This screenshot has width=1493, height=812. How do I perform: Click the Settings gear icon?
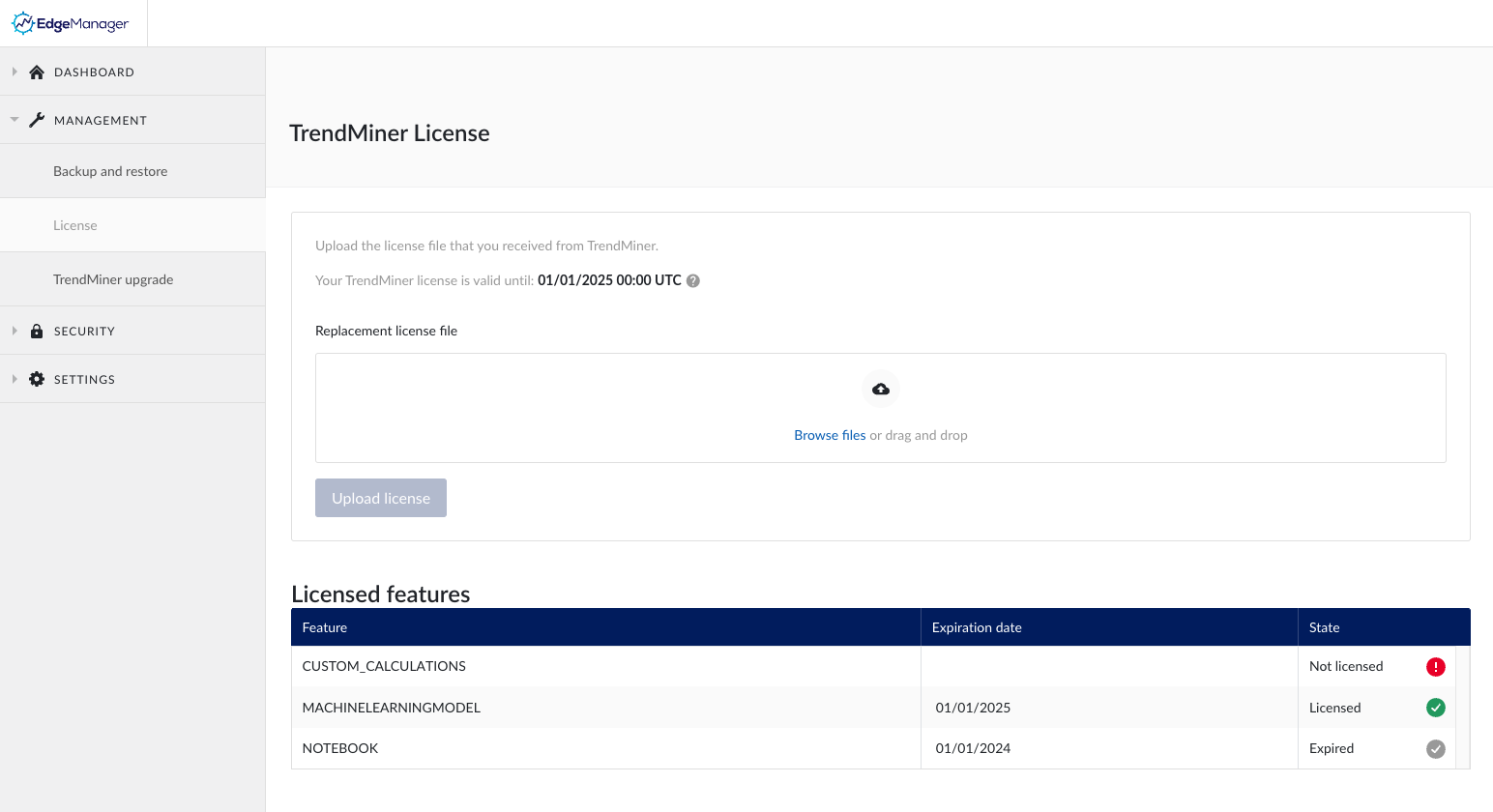(x=36, y=378)
